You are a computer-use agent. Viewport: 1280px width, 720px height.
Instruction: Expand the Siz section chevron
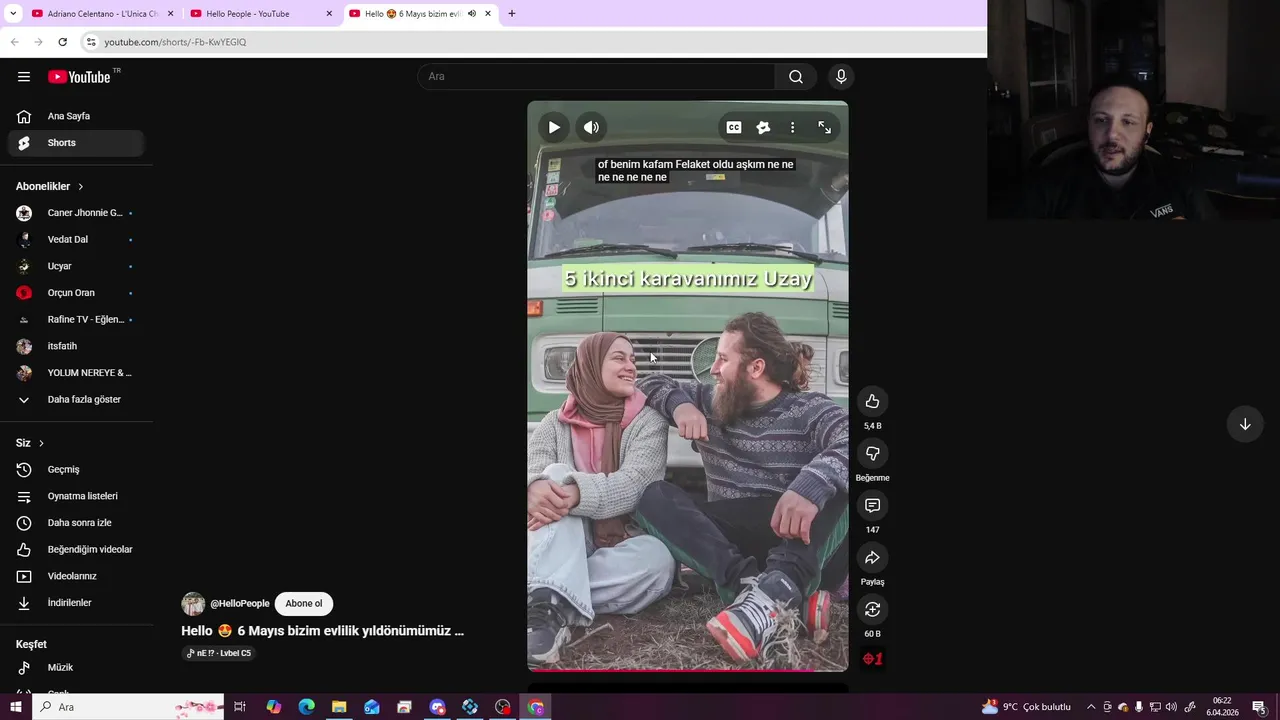click(x=41, y=443)
